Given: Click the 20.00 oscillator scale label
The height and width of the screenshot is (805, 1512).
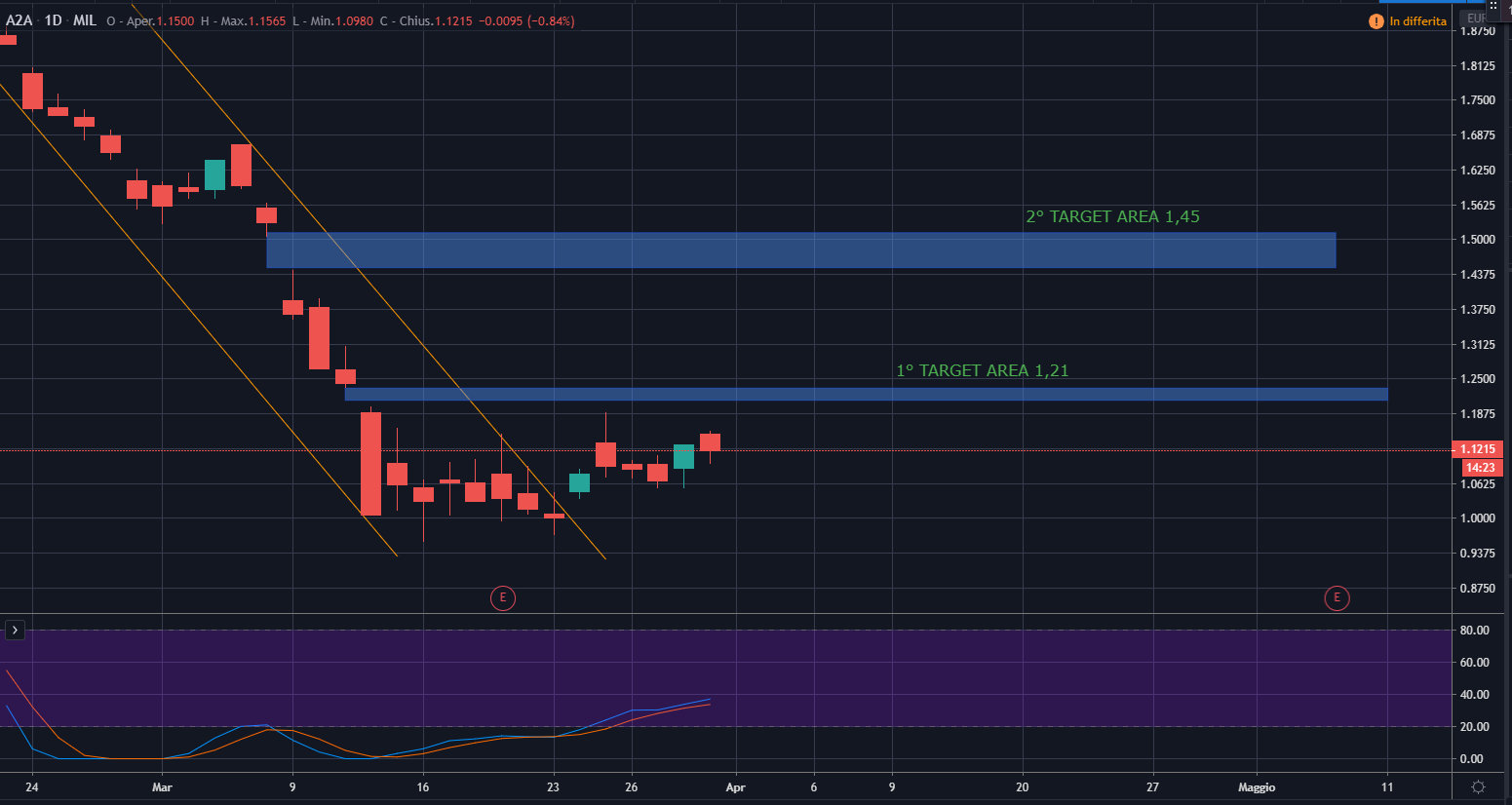Looking at the screenshot, I should (x=1474, y=726).
